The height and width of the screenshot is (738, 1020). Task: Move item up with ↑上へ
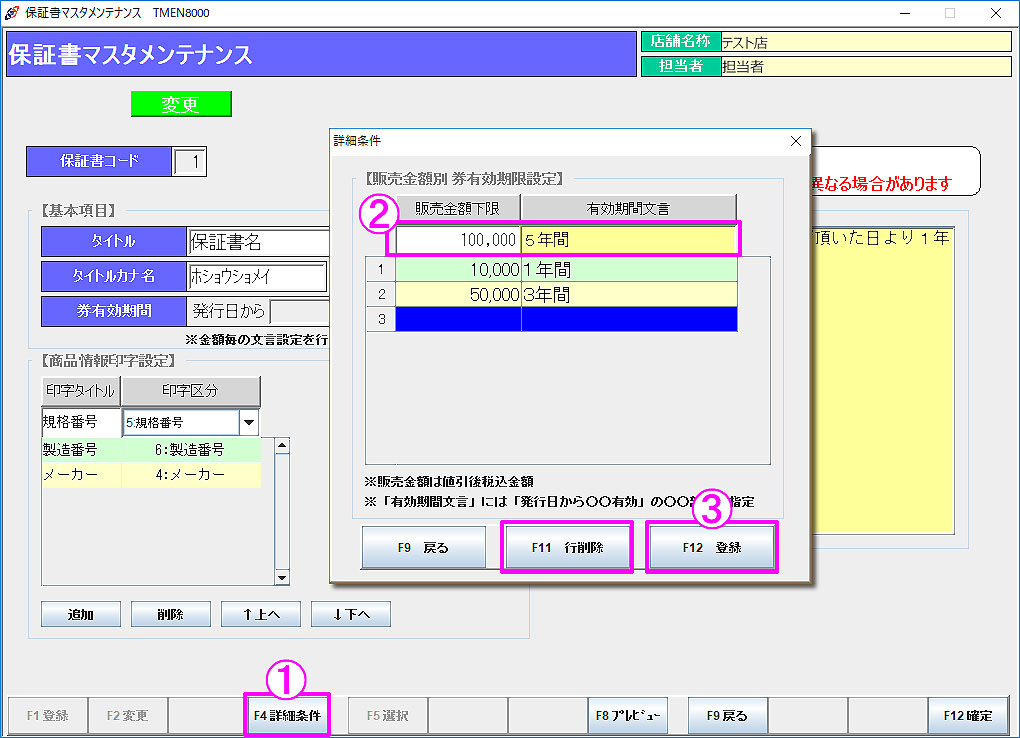260,614
